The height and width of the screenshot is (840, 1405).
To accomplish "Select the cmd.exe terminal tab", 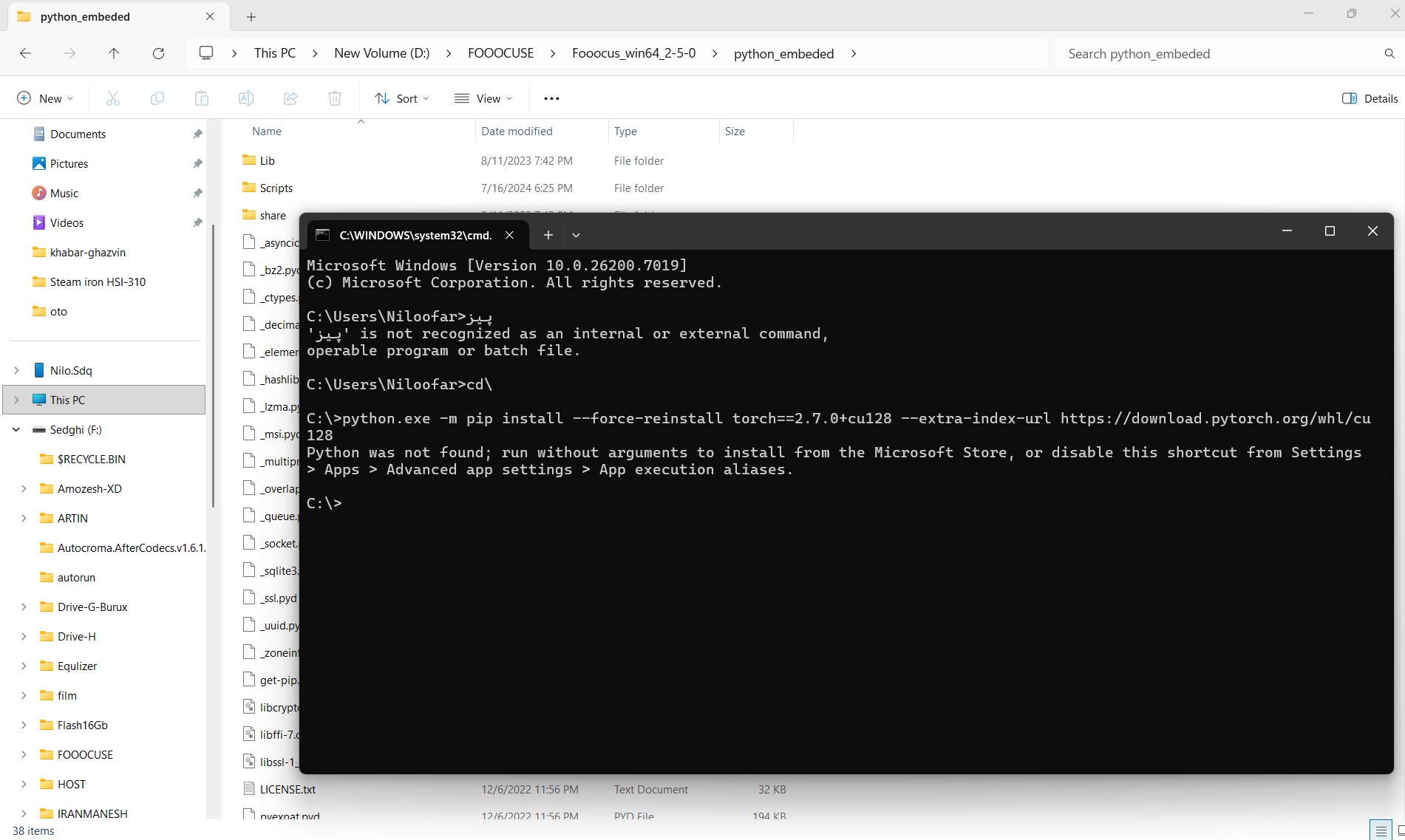I will (x=414, y=235).
